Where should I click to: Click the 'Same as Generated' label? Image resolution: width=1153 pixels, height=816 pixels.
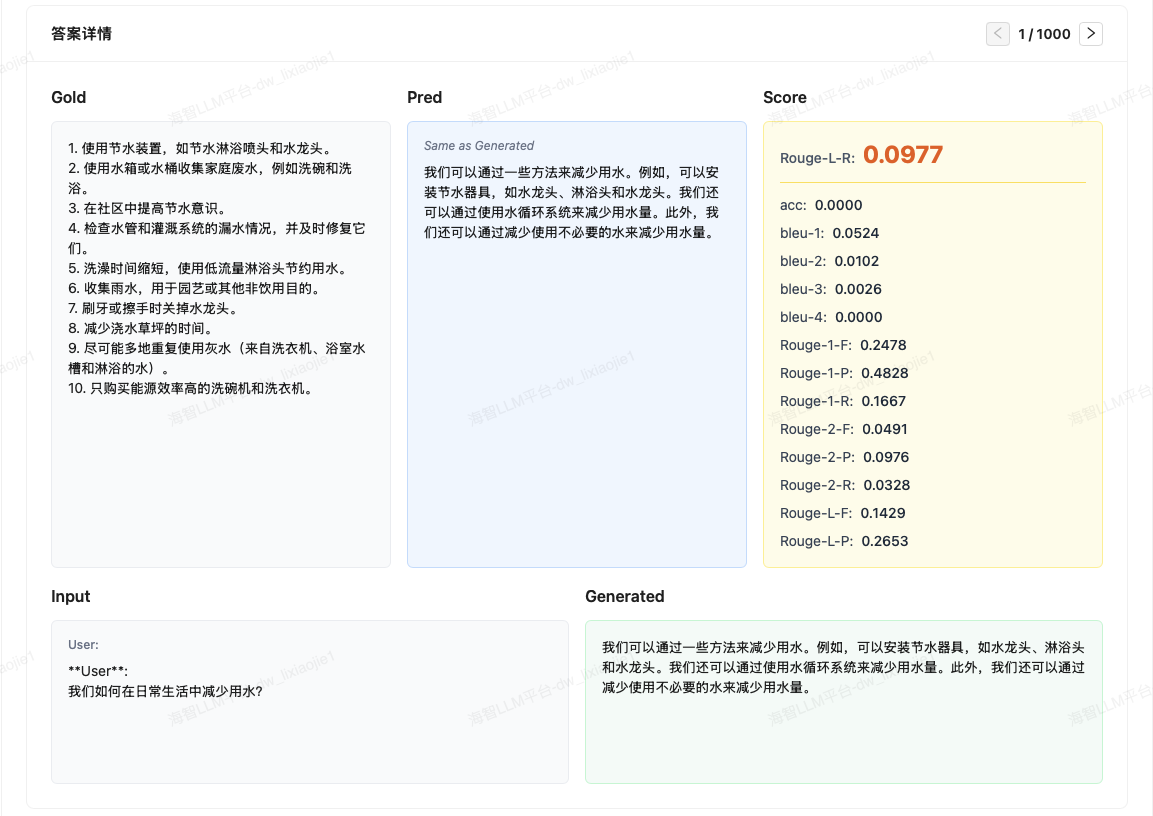coord(479,146)
